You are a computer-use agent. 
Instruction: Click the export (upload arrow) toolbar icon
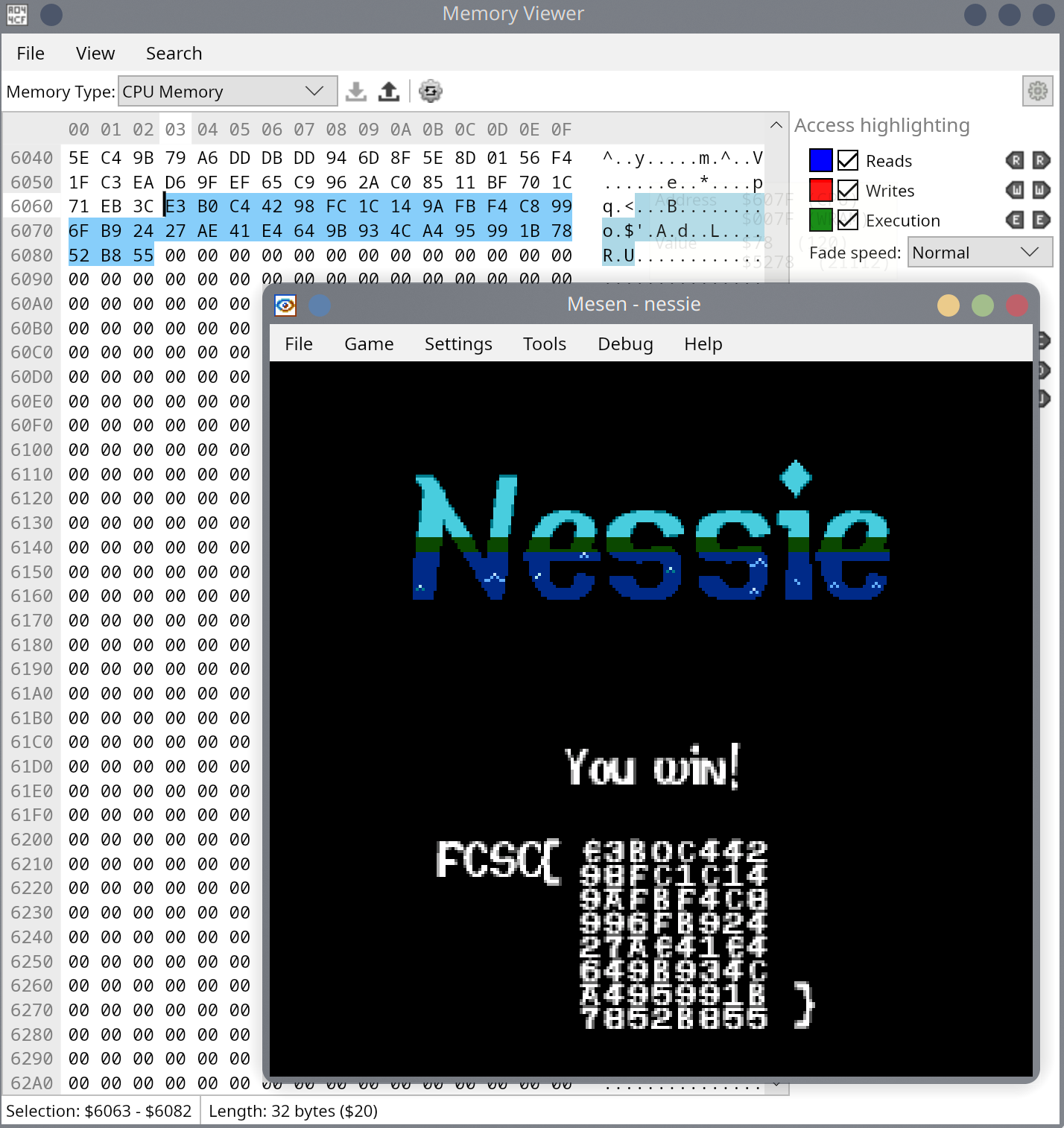[x=388, y=91]
